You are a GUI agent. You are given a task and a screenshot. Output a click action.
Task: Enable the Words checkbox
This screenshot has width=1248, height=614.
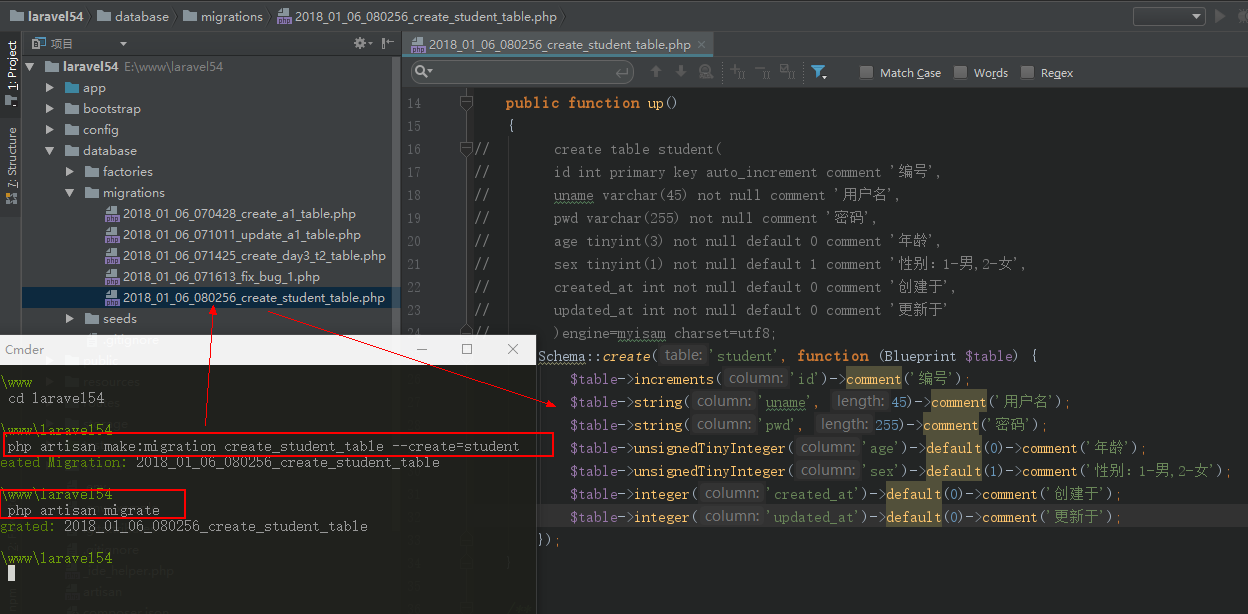pos(961,73)
